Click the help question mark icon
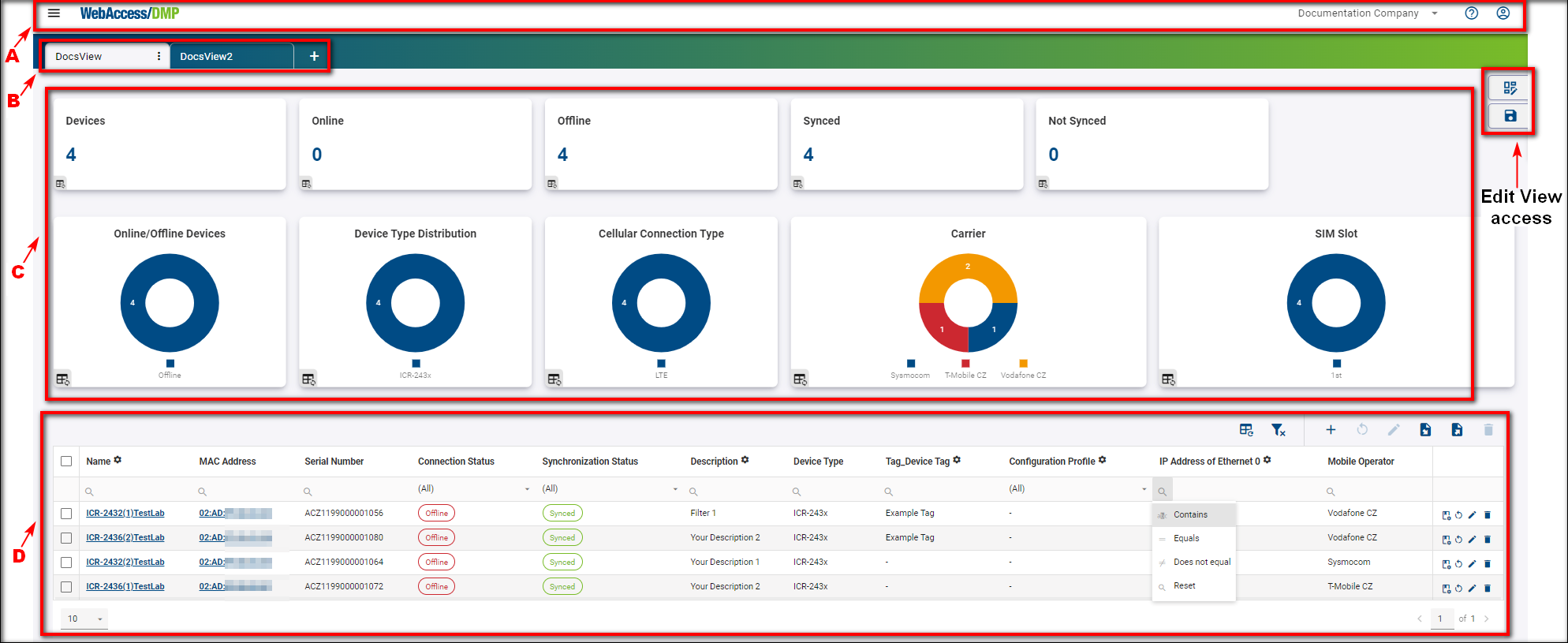The width and height of the screenshot is (1568, 643). coord(1471,13)
